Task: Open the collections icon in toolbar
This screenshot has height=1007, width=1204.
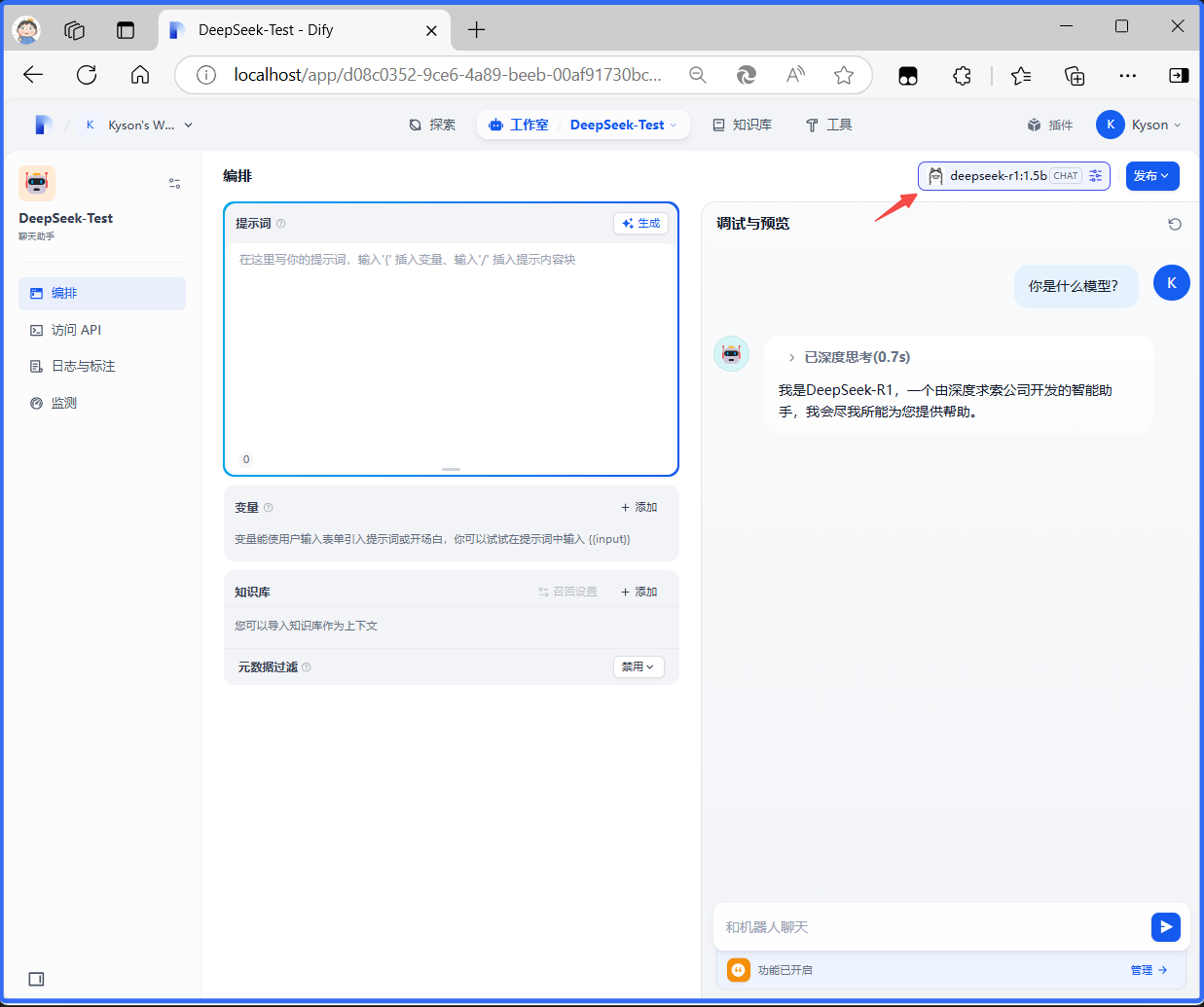Action: point(1075,75)
